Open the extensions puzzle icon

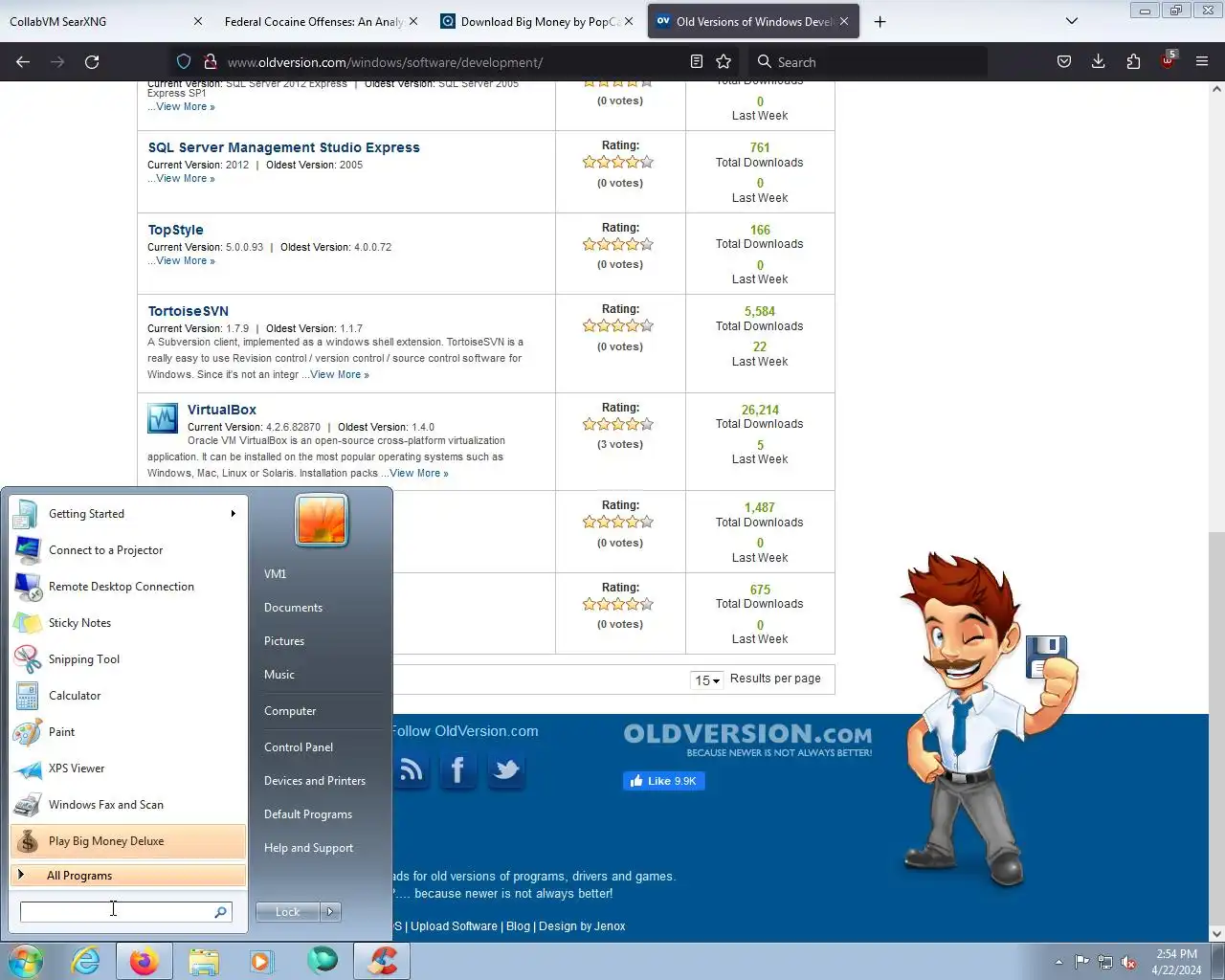[x=1133, y=61]
